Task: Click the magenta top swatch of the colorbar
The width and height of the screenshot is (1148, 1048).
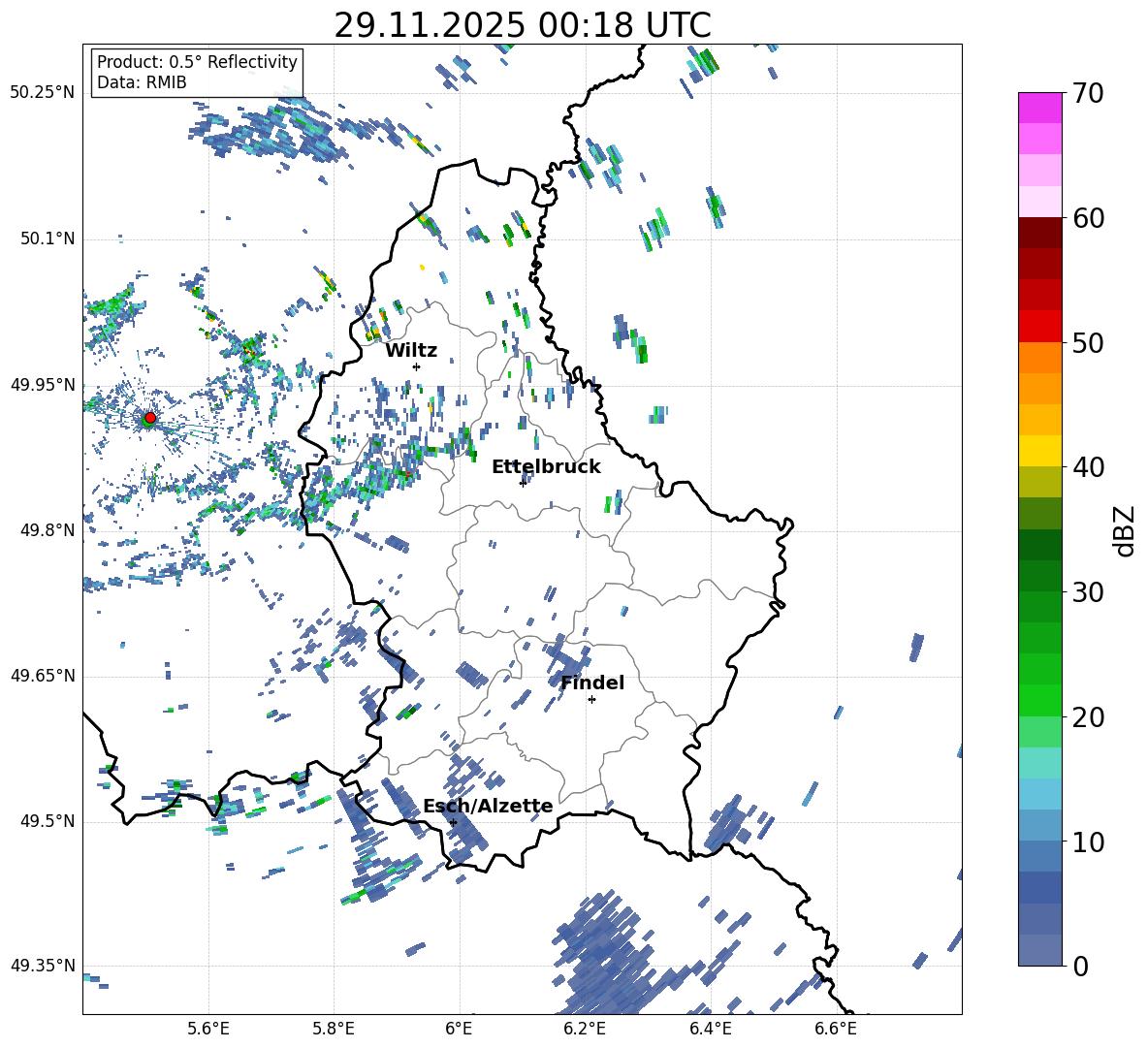Action: (x=1039, y=108)
